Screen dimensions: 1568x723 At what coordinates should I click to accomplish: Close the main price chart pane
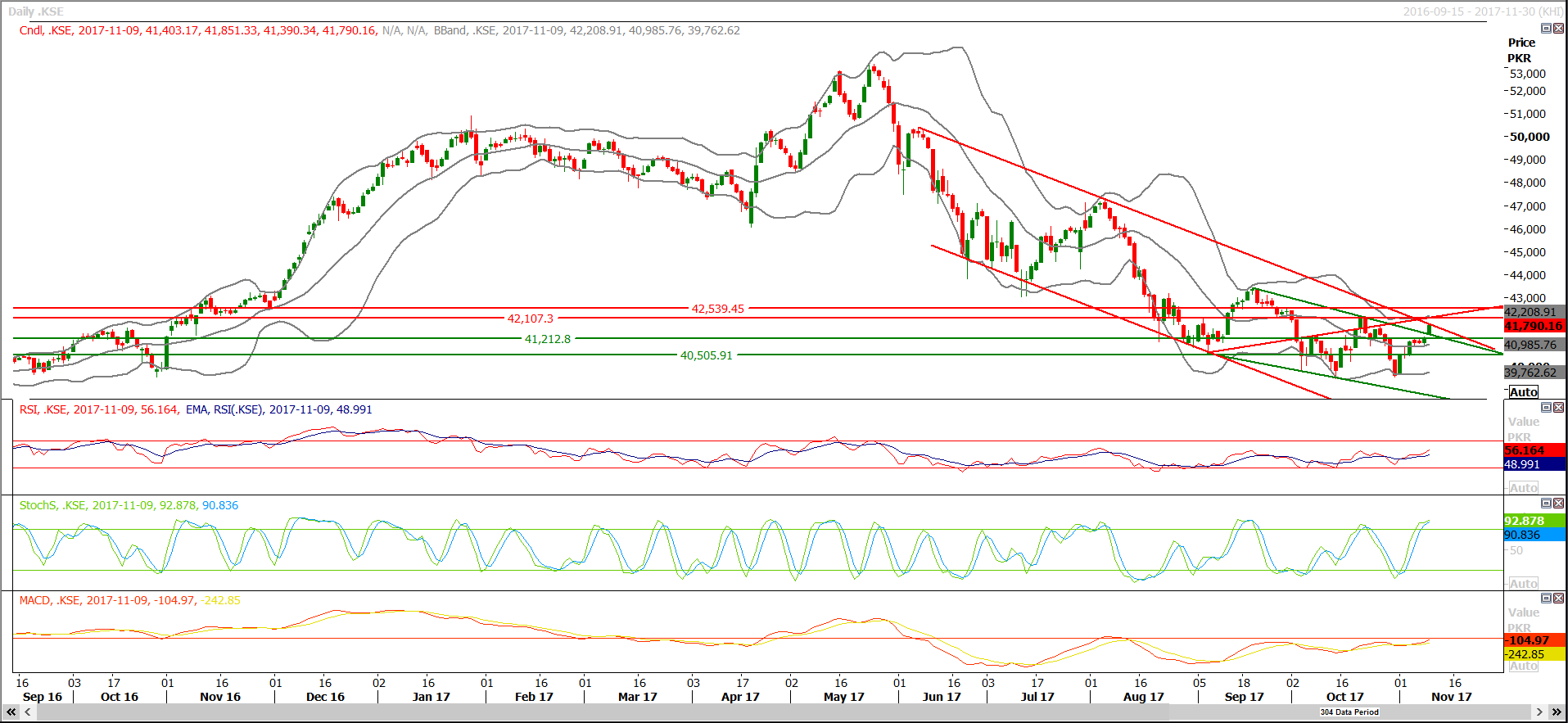pos(1558,29)
